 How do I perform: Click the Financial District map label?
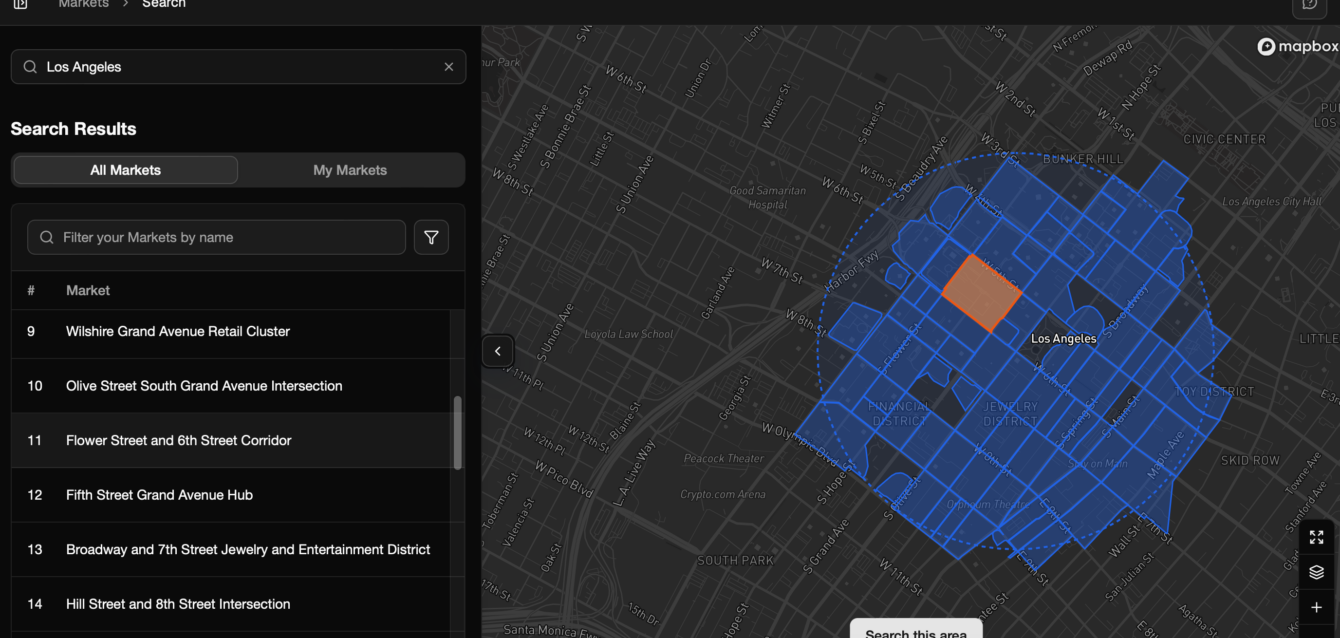[899, 414]
